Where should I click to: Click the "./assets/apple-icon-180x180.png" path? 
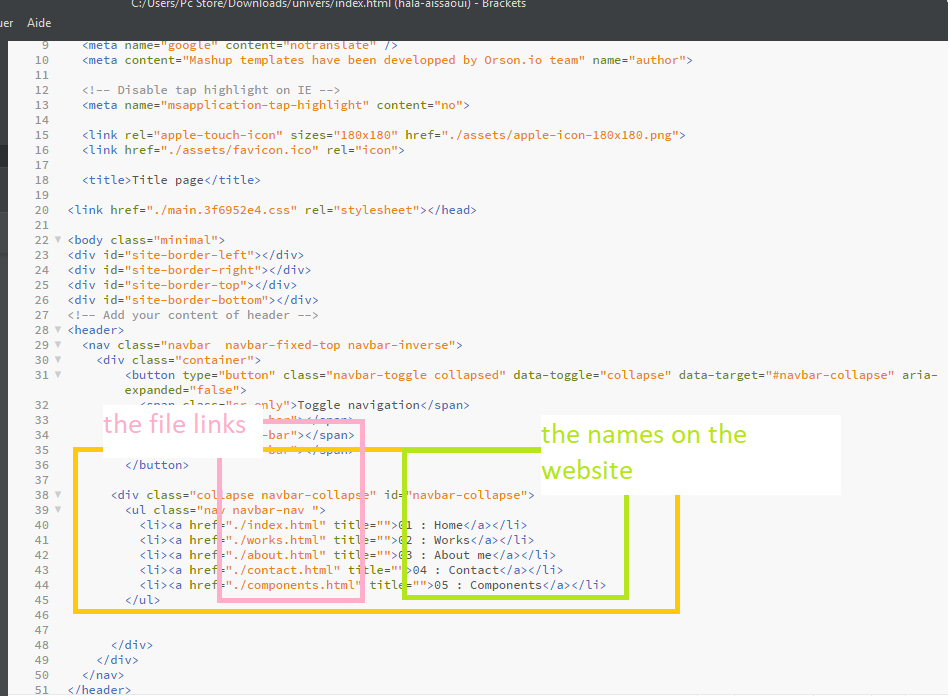[x=560, y=135]
